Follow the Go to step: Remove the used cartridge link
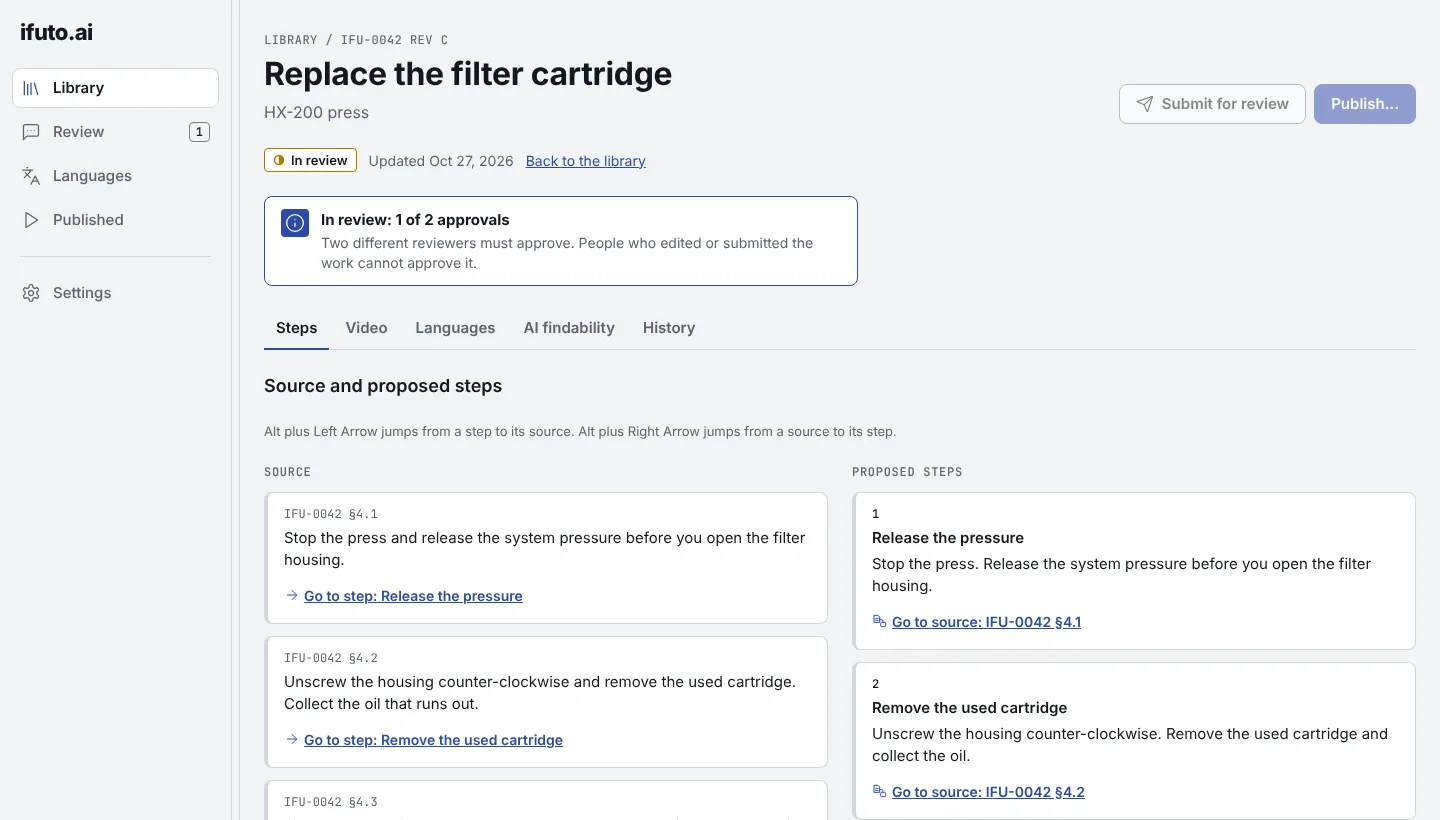 433,740
